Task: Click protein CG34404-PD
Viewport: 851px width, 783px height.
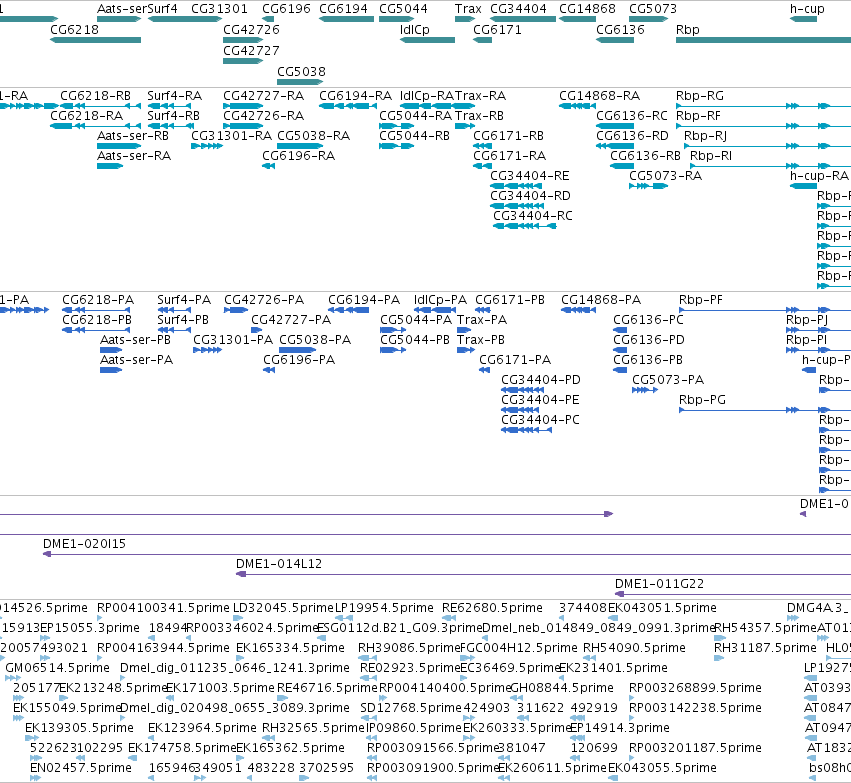Action: [x=523, y=390]
